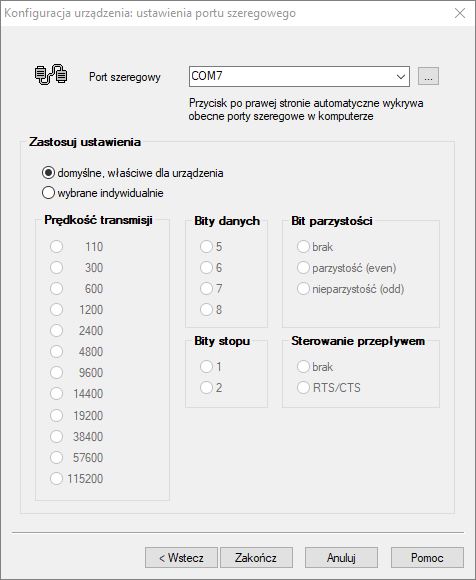Click the '< Wstecz' back button
This screenshot has width=476, height=580.
[x=181, y=557]
